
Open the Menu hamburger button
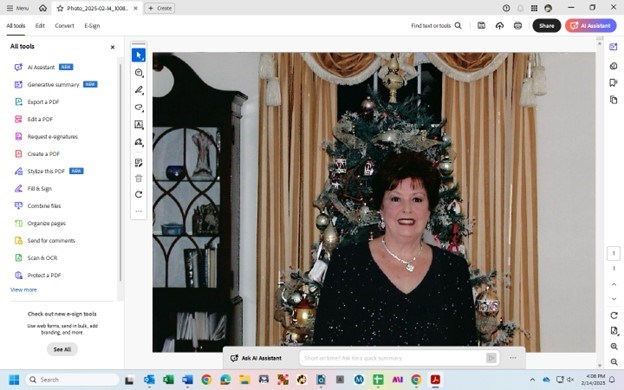[18, 8]
